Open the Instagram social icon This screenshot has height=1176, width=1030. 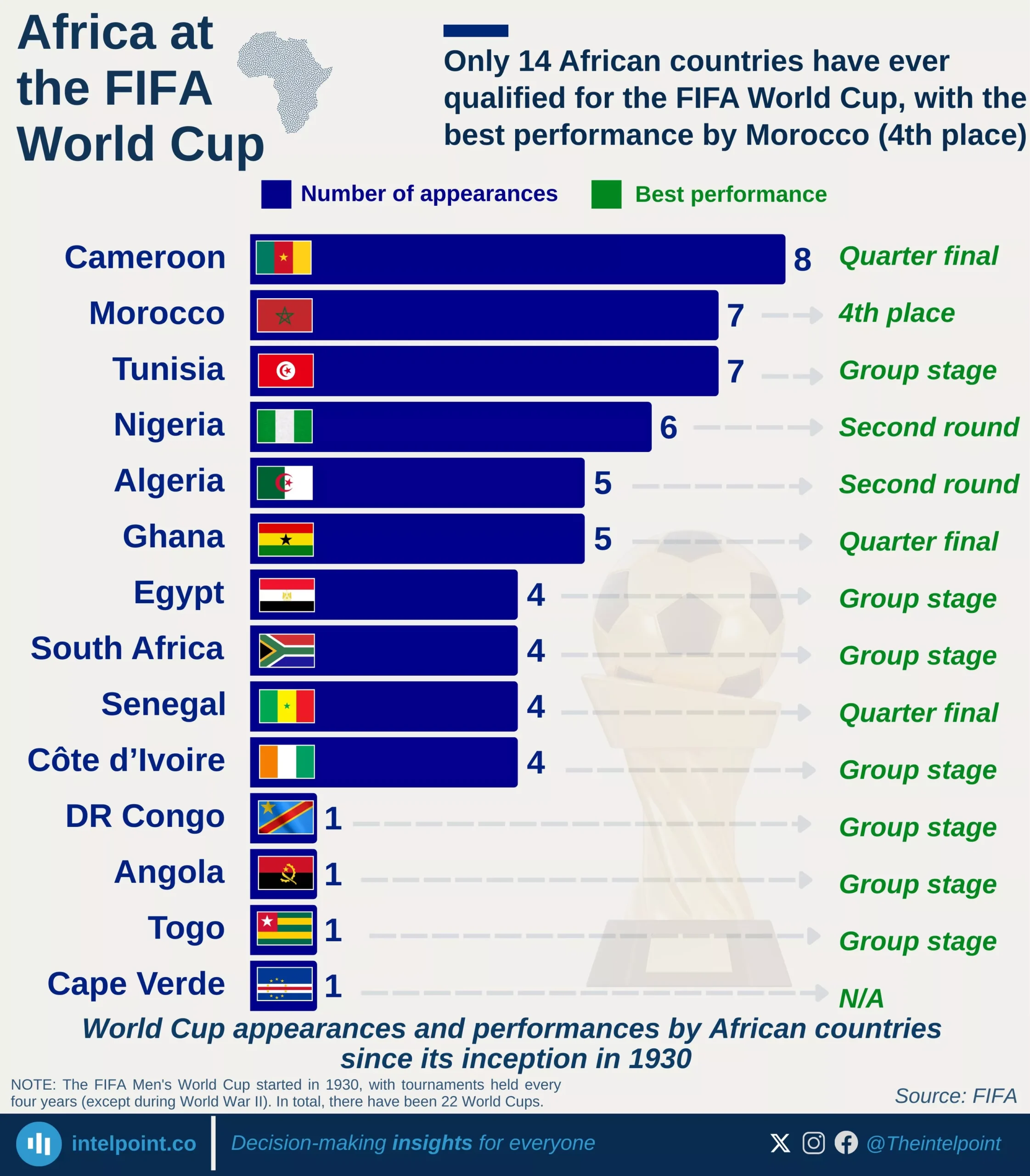point(813,1142)
